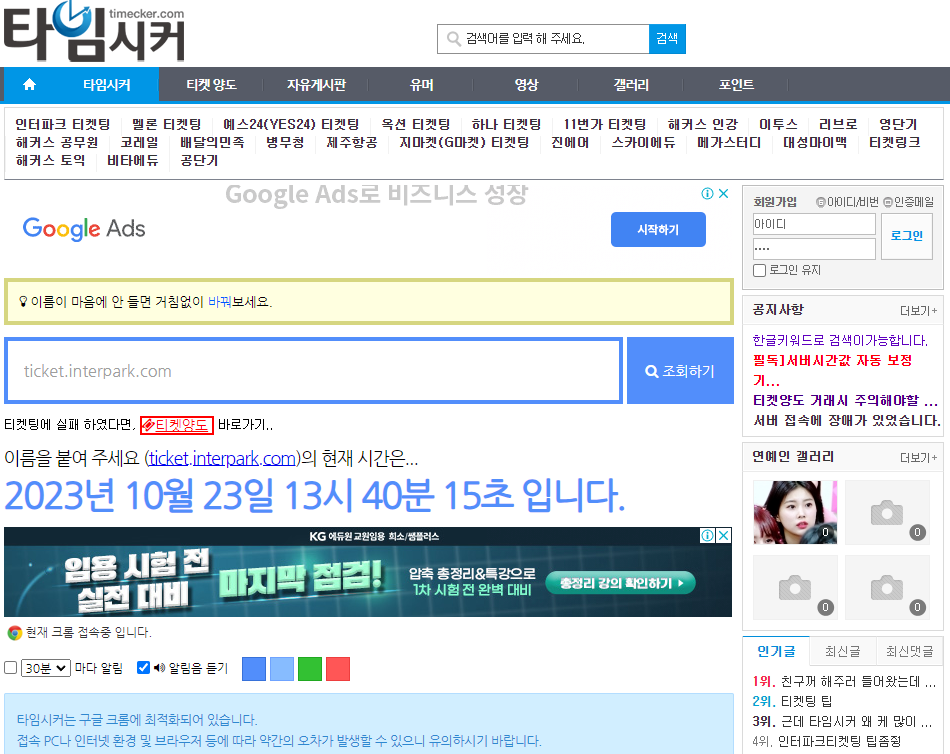This screenshot has width=950, height=754.
Task: Click the password field below 아이디
Action: 814,249
